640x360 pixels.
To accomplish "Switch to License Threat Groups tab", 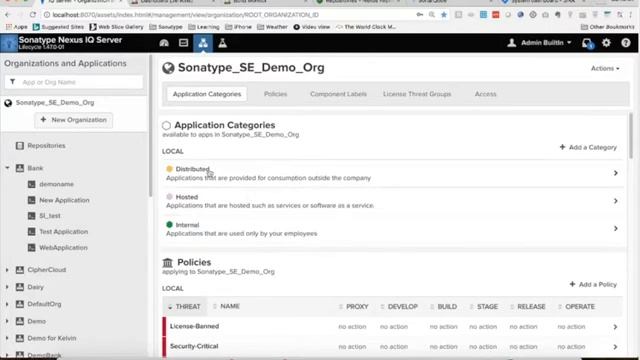I will (x=417, y=94).
